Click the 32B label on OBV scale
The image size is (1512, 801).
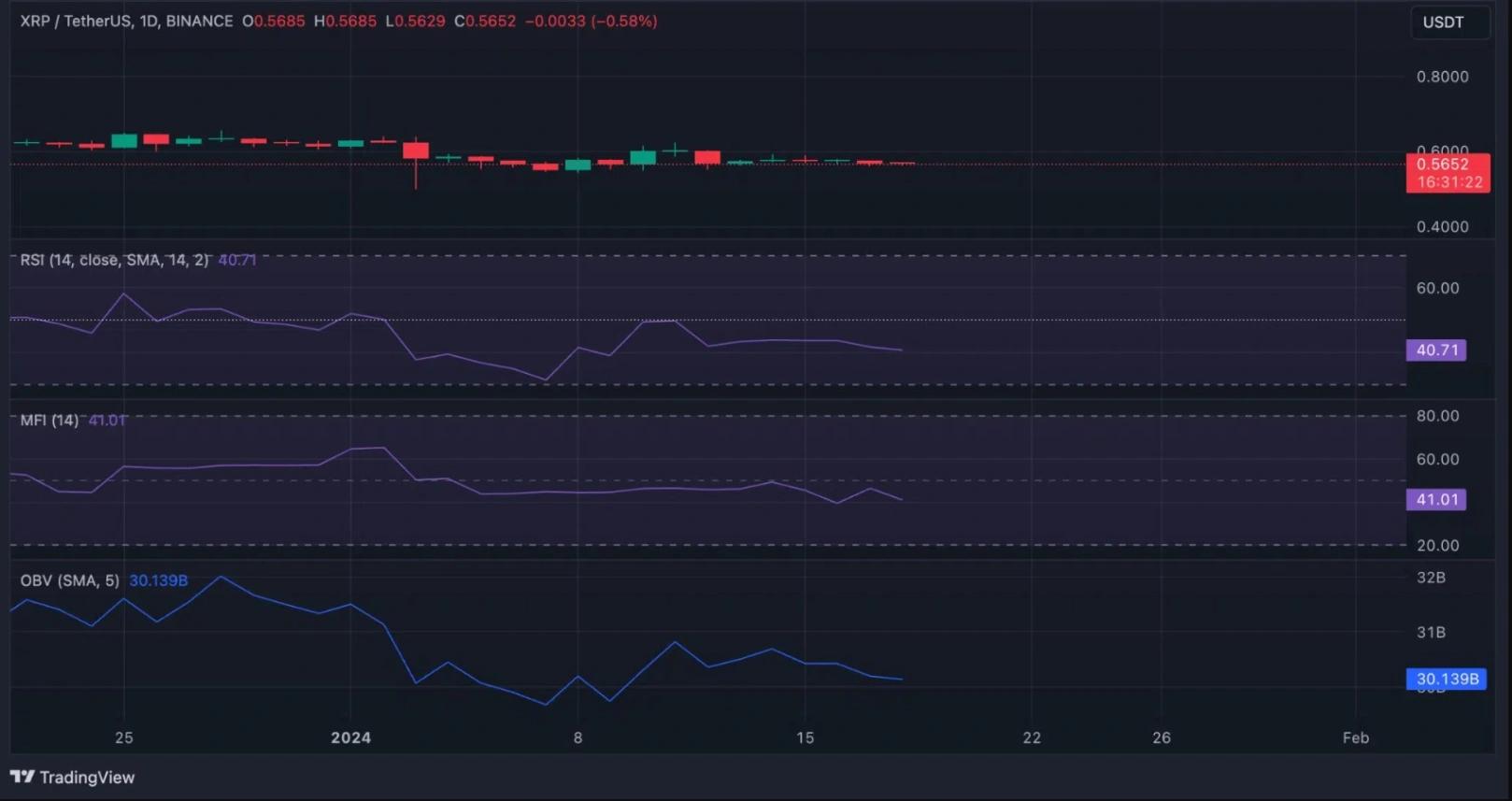click(x=1431, y=578)
